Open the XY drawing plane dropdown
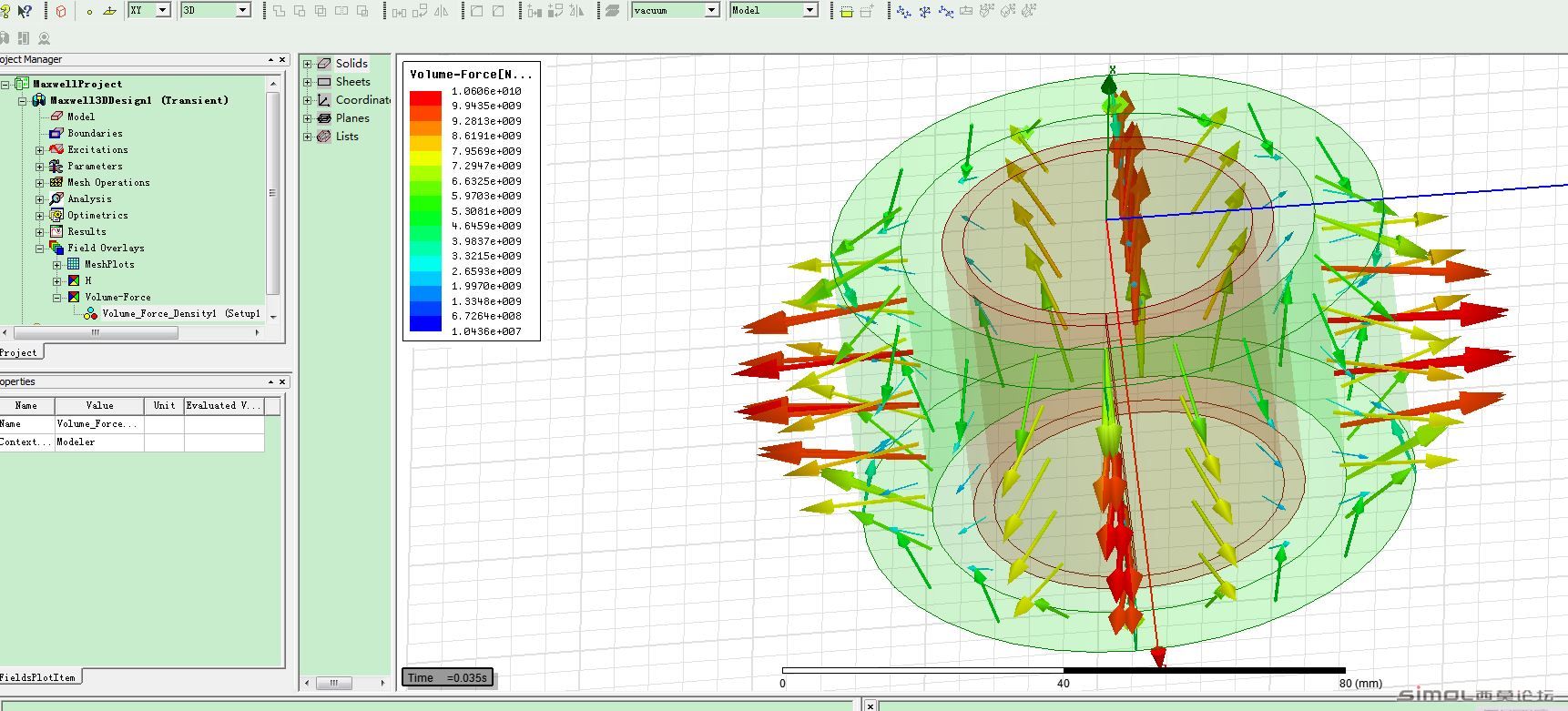1568x711 pixels. pos(163,10)
